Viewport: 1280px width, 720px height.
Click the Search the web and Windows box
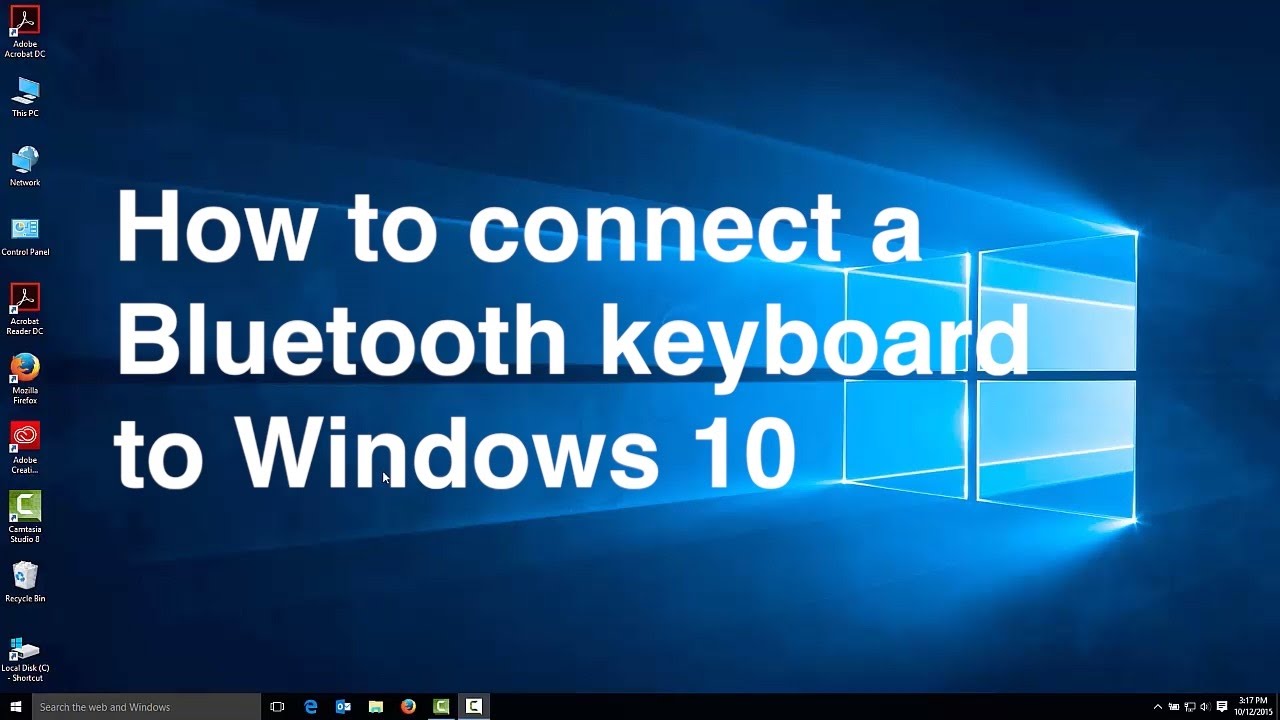pos(146,707)
